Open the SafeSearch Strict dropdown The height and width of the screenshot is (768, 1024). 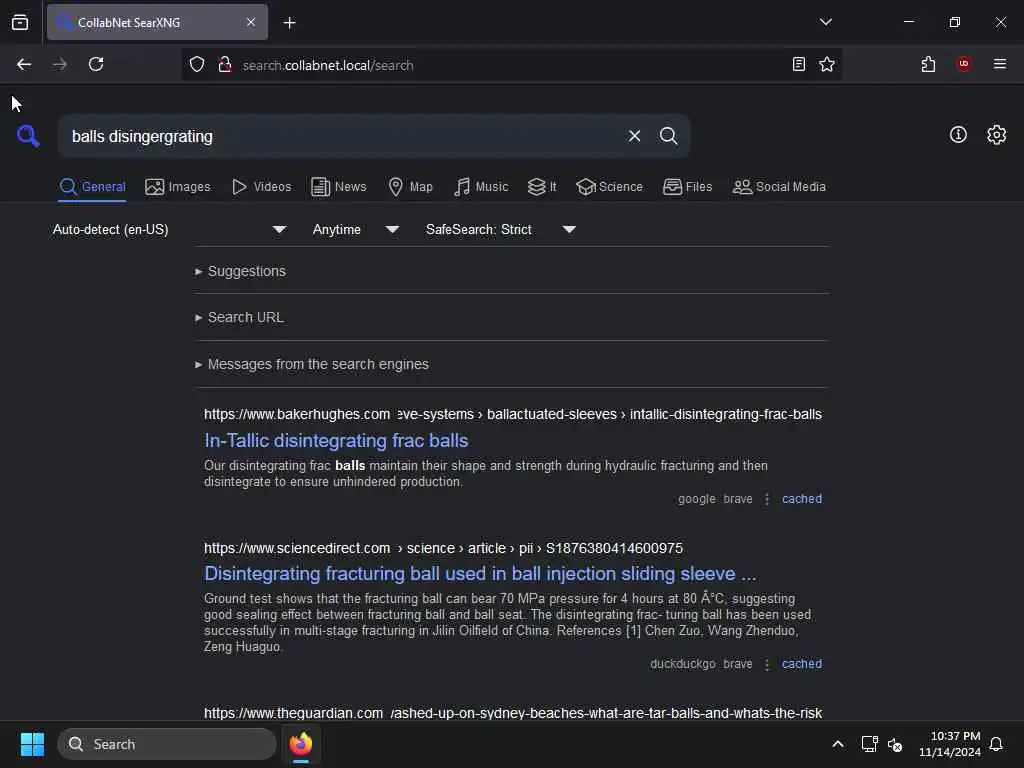[x=500, y=229]
